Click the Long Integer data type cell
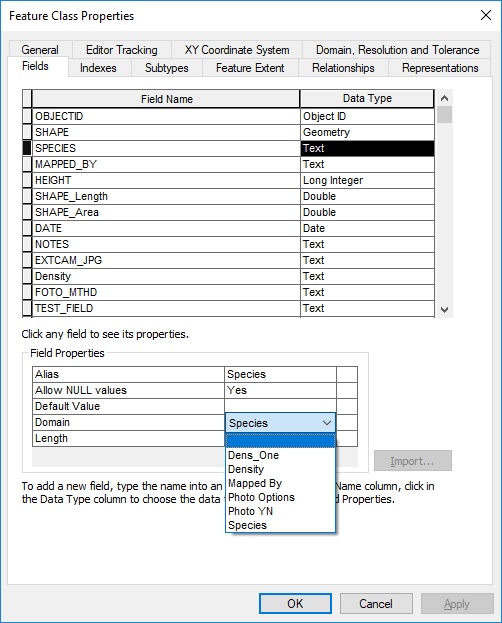The width and height of the screenshot is (502, 623). pyautogui.click(x=367, y=180)
